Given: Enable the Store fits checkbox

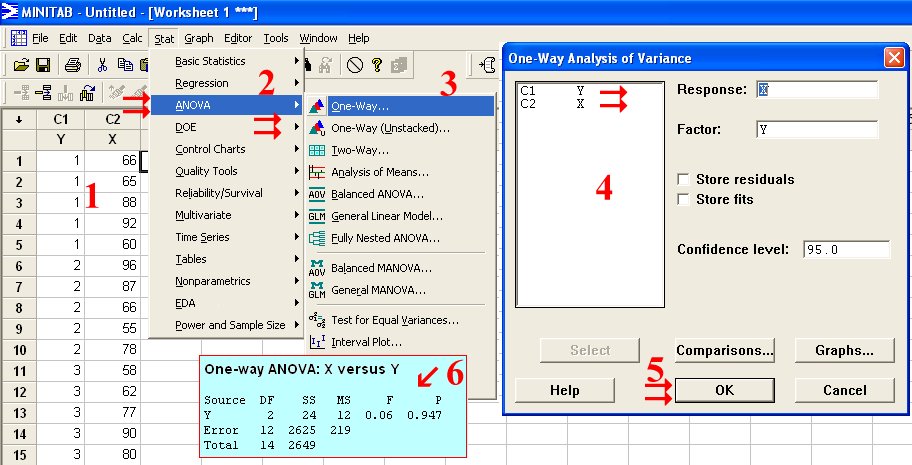Looking at the screenshot, I should (684, 200).
